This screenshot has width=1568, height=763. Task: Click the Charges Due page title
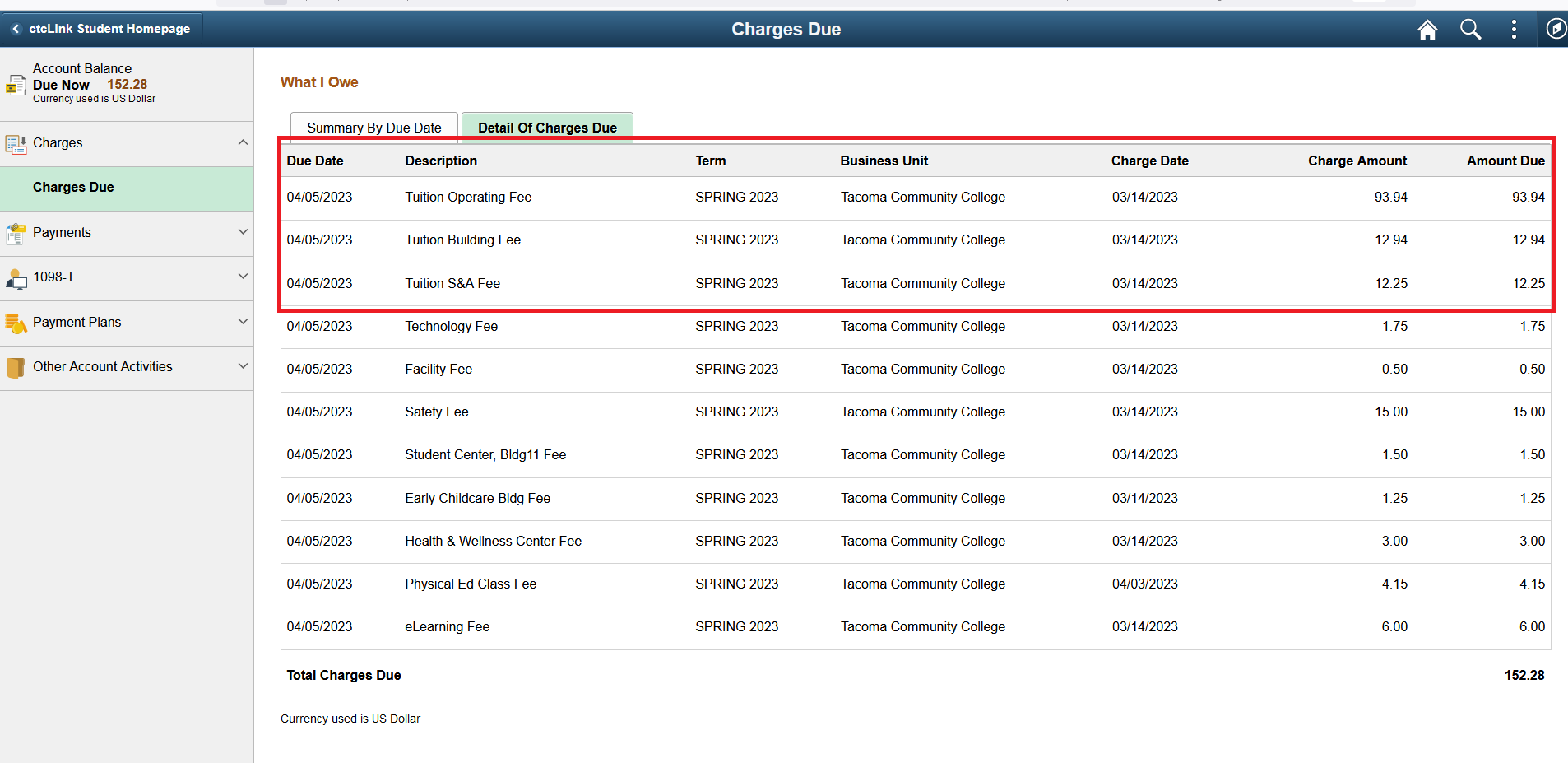(x=786, y=30)
